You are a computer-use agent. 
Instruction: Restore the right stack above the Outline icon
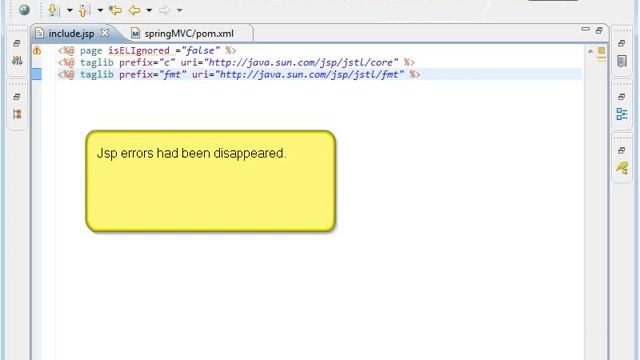click(x=622, y=97)
